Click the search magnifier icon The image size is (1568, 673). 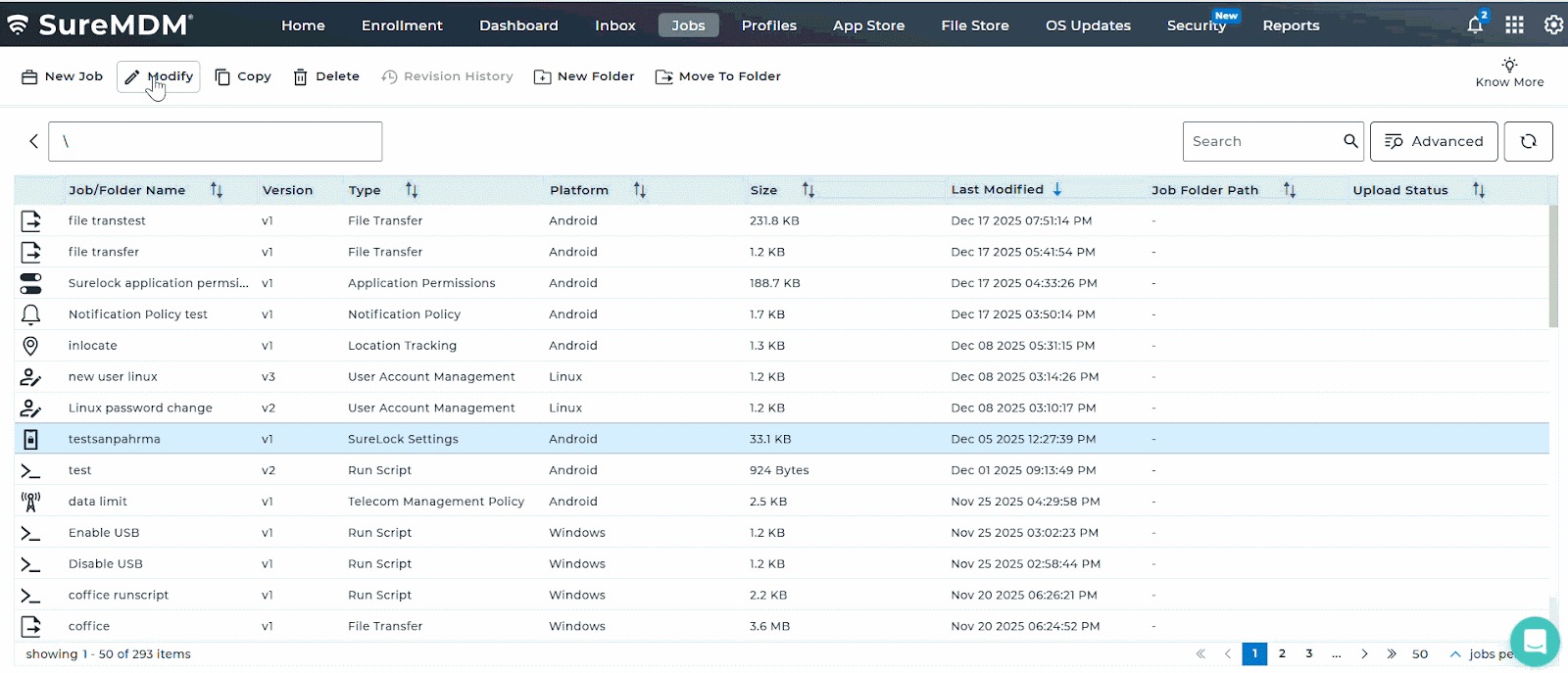click(1350, 141)
